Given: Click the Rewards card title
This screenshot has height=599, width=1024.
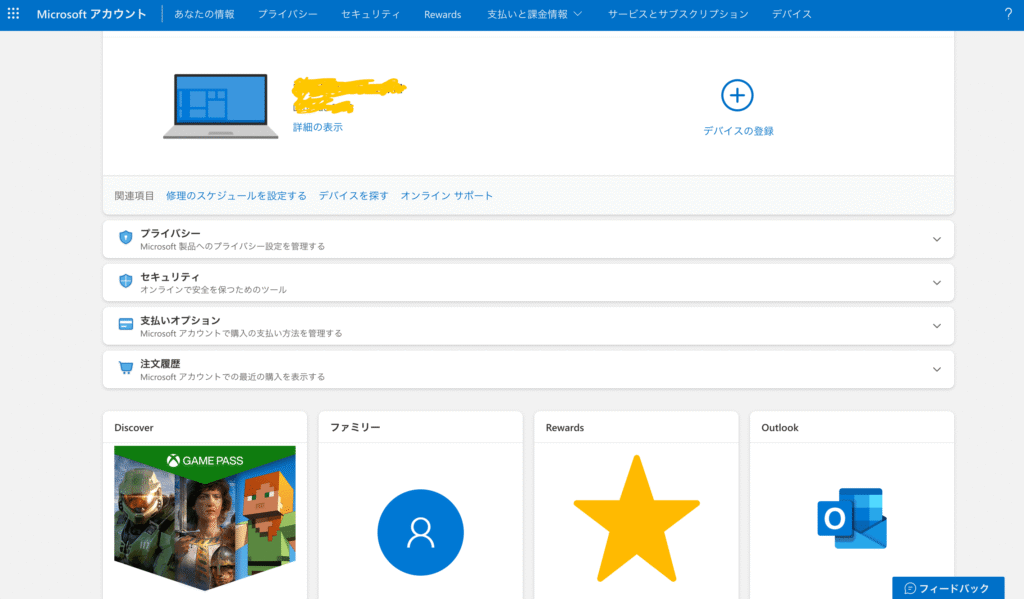Looking at the screenshot, I should (x=565, y=428).
